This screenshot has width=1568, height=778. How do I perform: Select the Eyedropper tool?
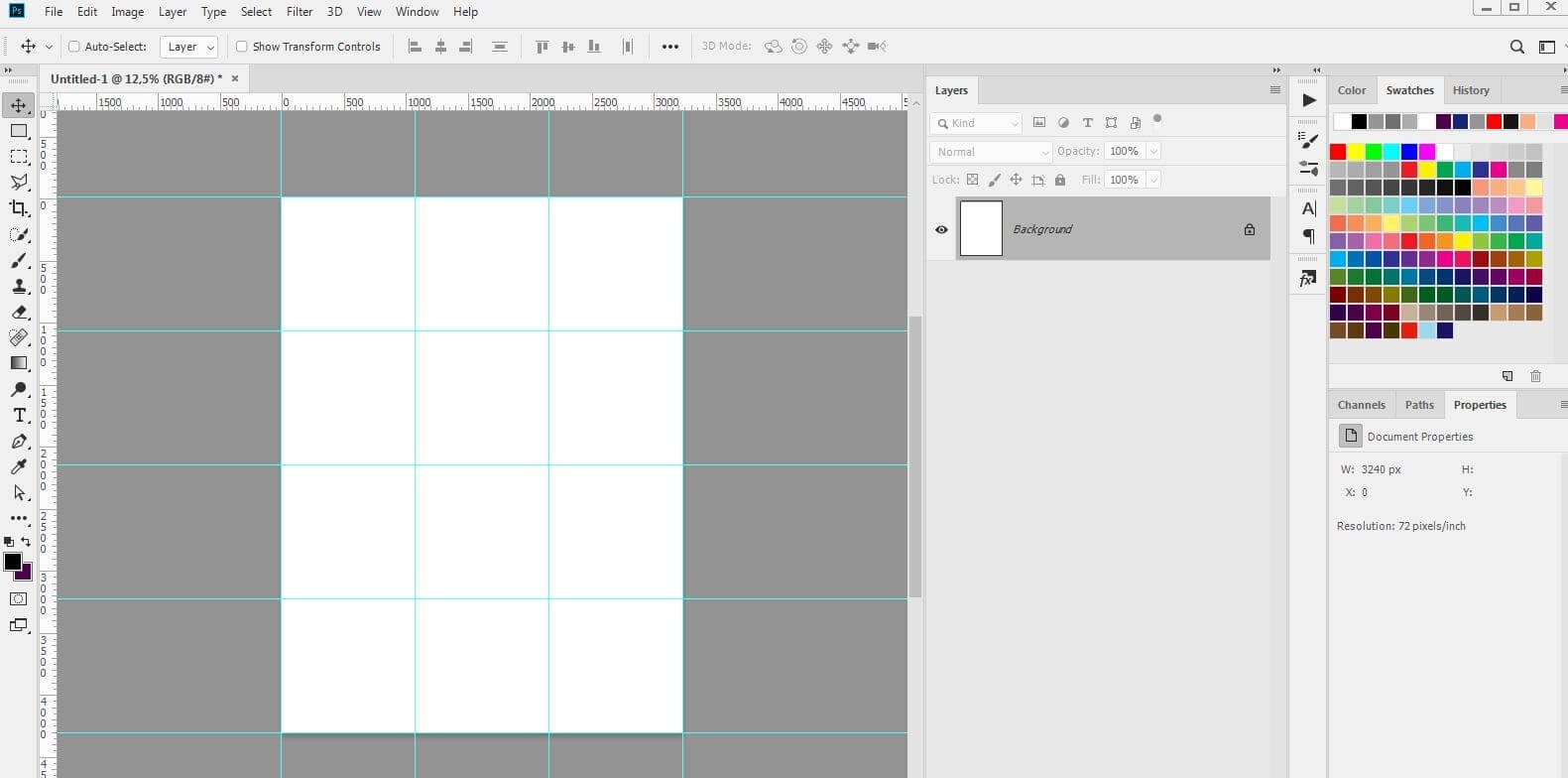coord(19,466)
